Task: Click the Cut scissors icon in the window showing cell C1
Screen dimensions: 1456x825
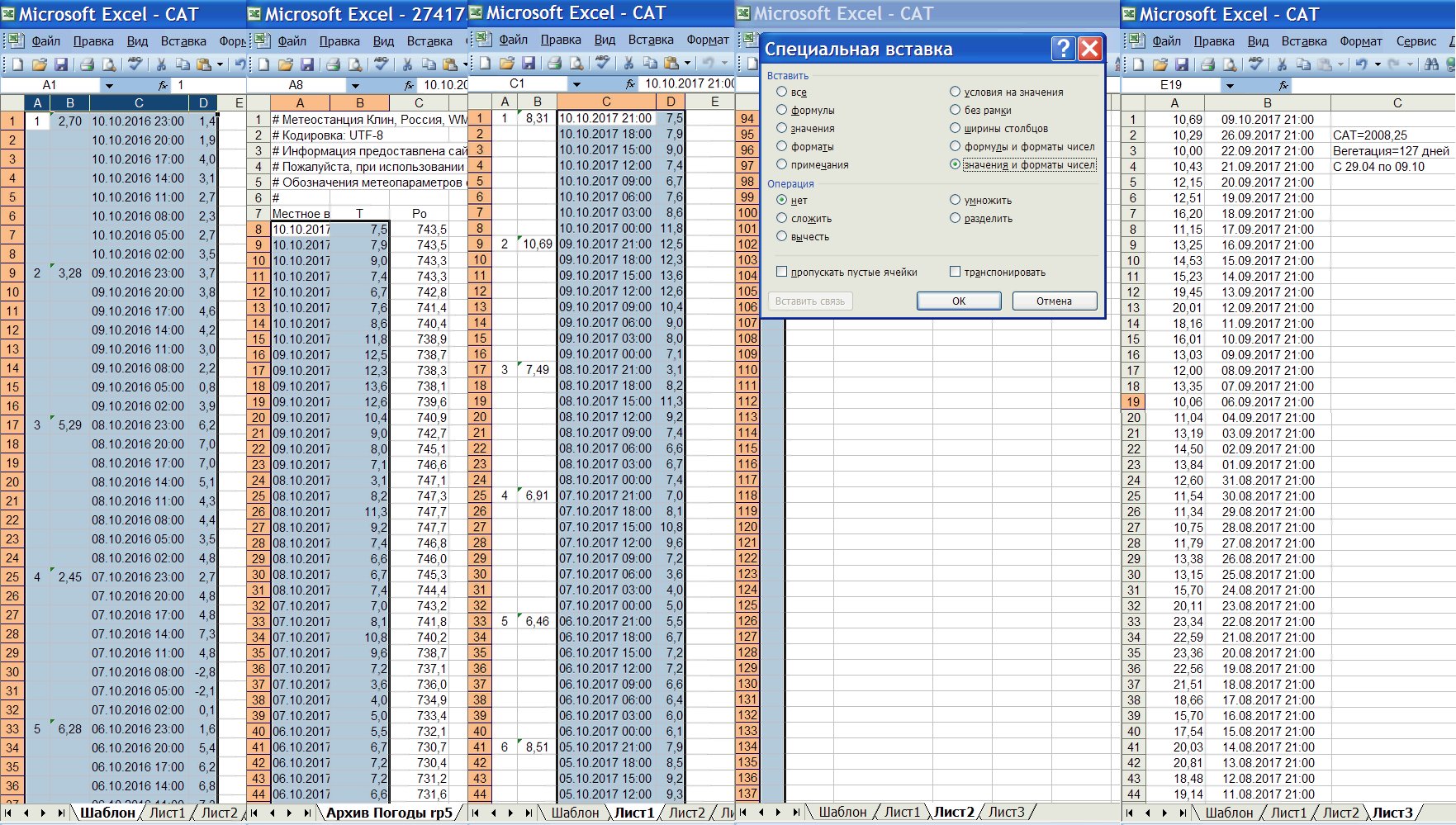Action: click(x=628, y=63)
